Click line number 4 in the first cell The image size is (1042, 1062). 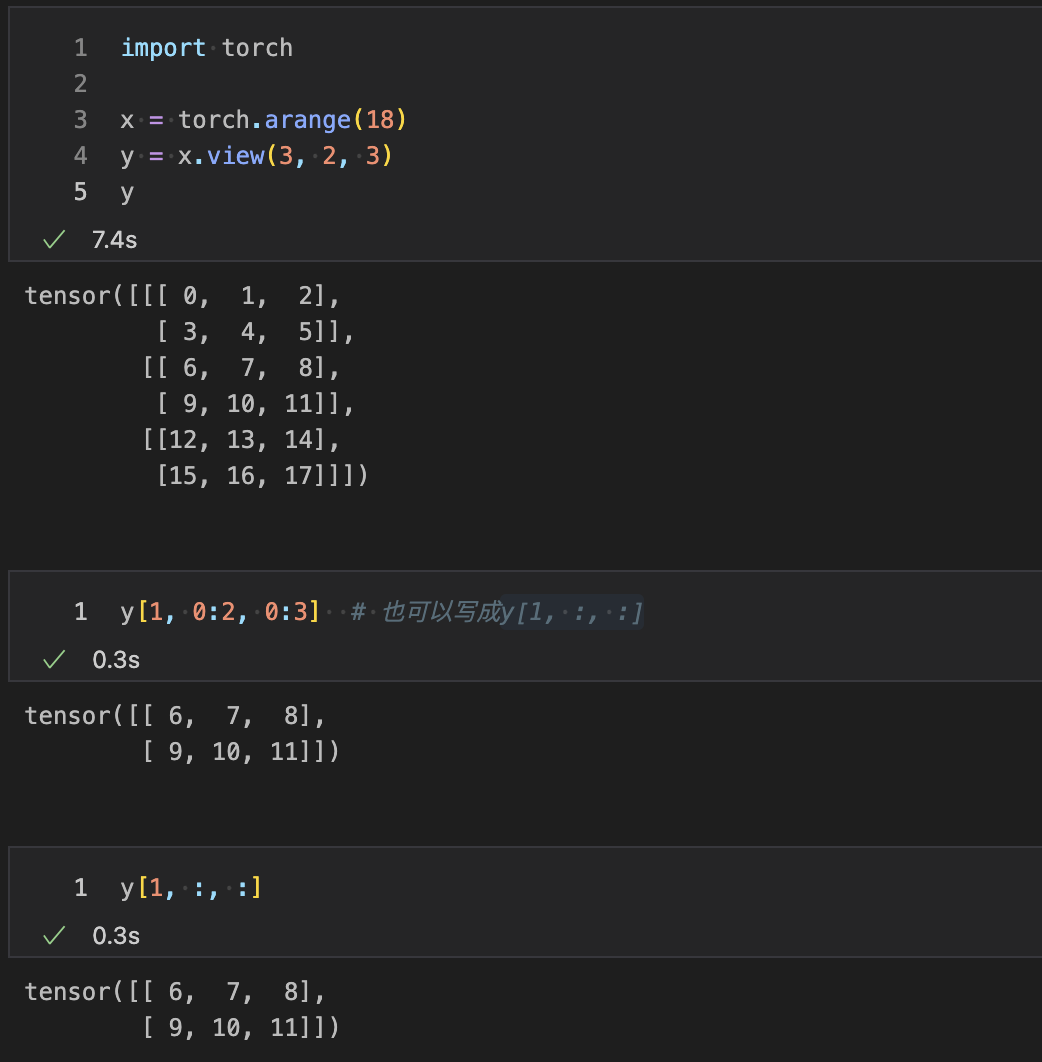pos(80,156)
